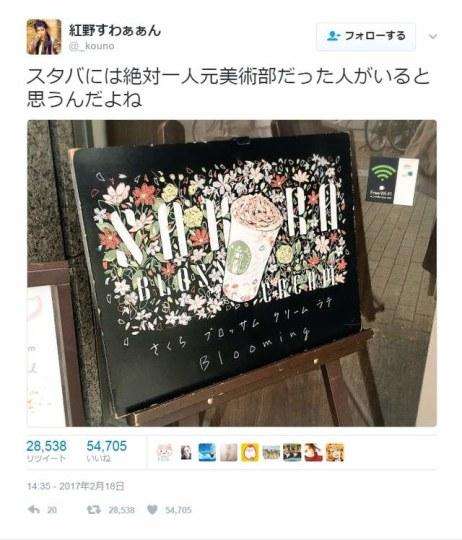Like the tweet with the heart icon
462x540 pixels.
pyautogui.click(x=152, y=509)
